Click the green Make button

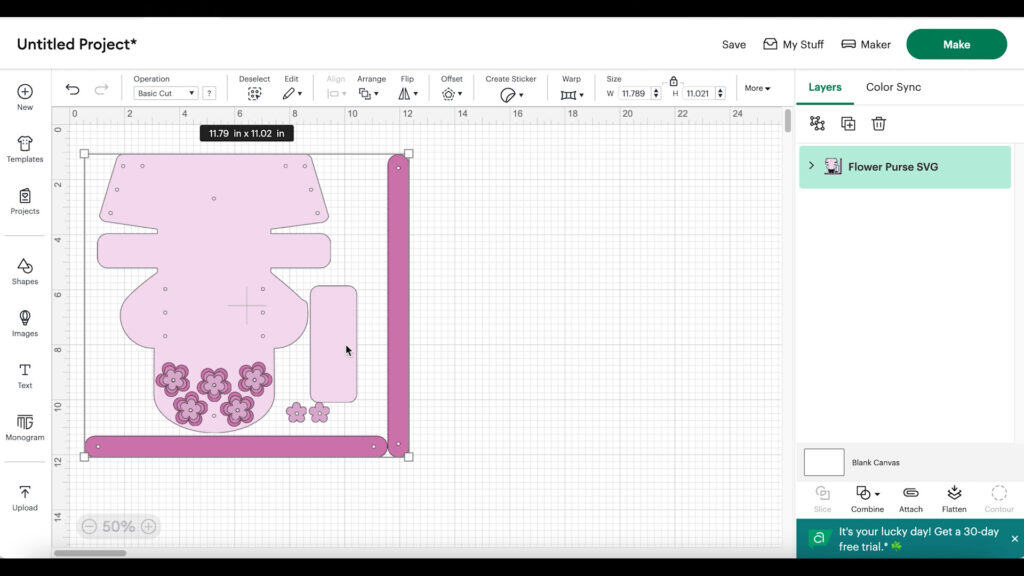[x=956, y=44]
